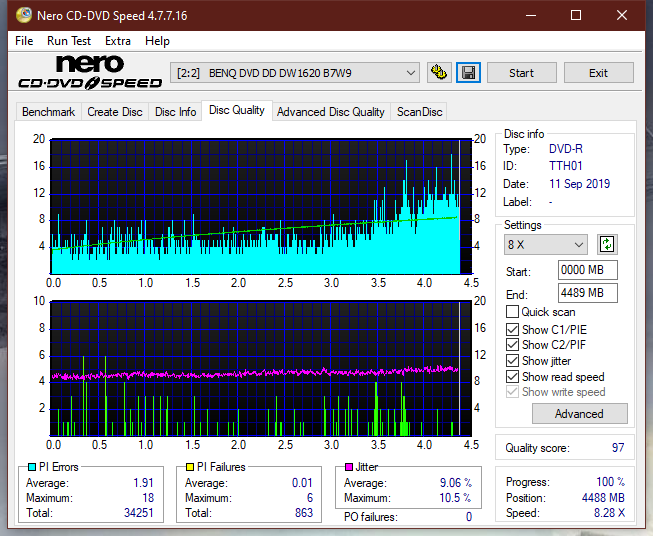Open the Extra menu
This screenshot has width=653, height=536.
[x=118, y=41]
